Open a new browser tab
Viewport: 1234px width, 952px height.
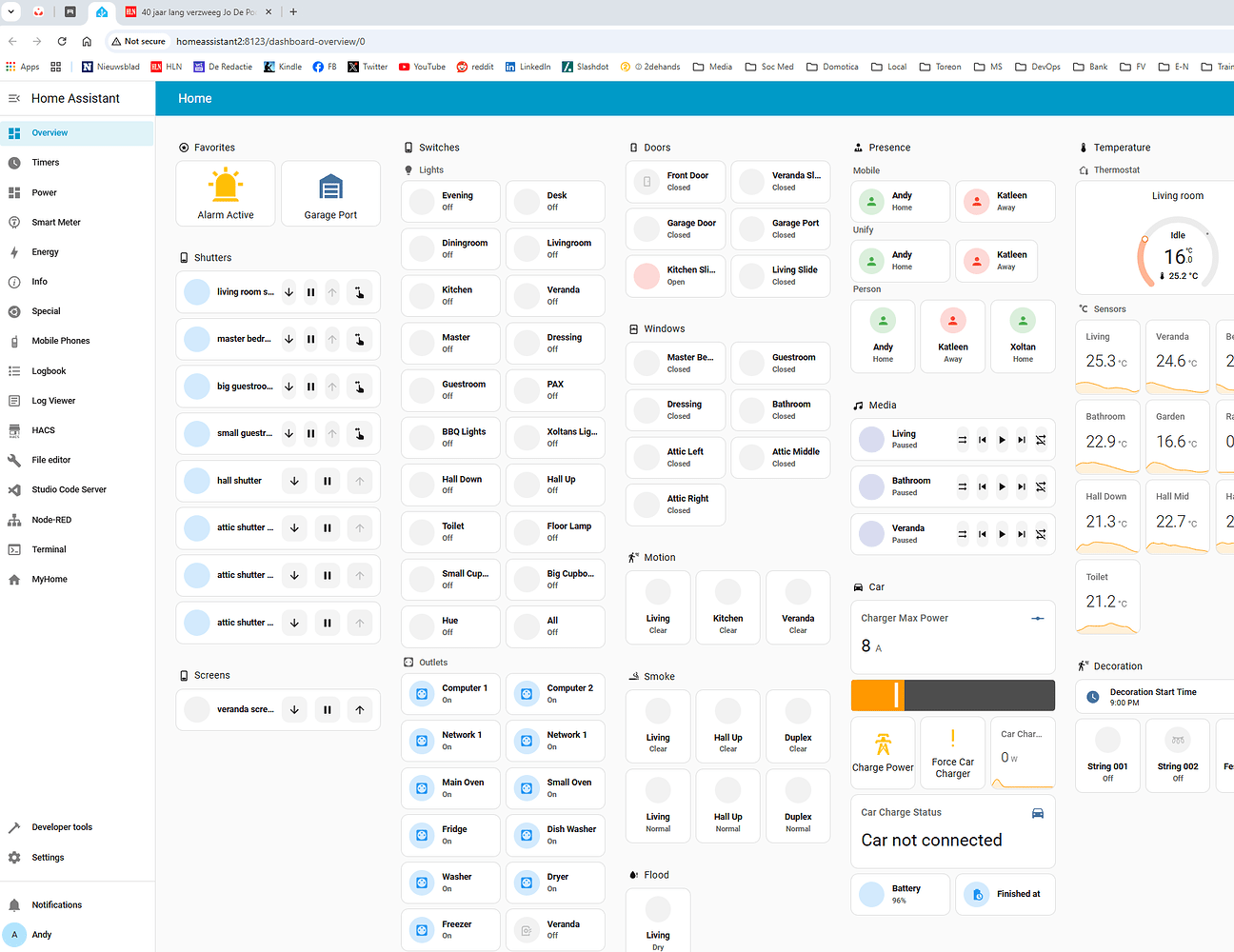click(293, 12)
